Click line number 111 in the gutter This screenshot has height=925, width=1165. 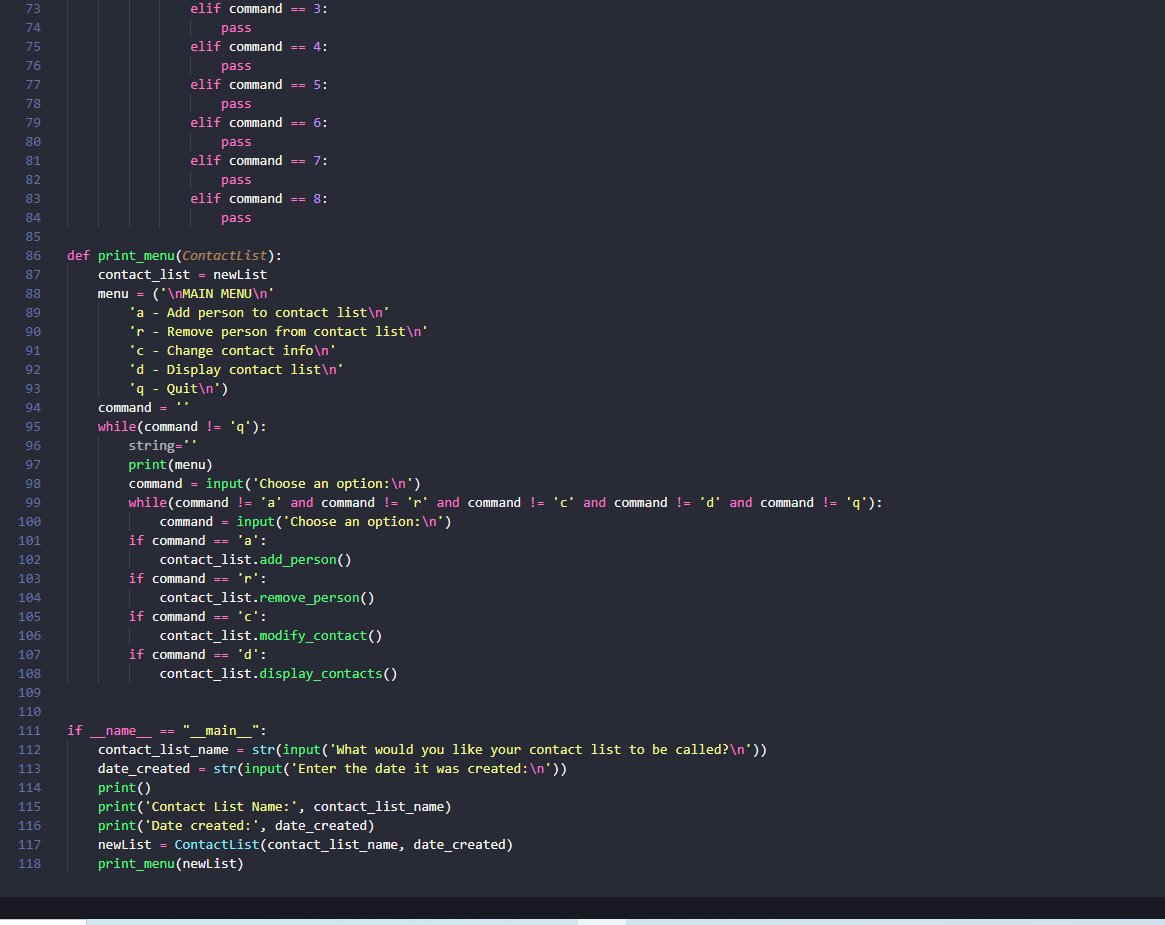pos(30,730)
